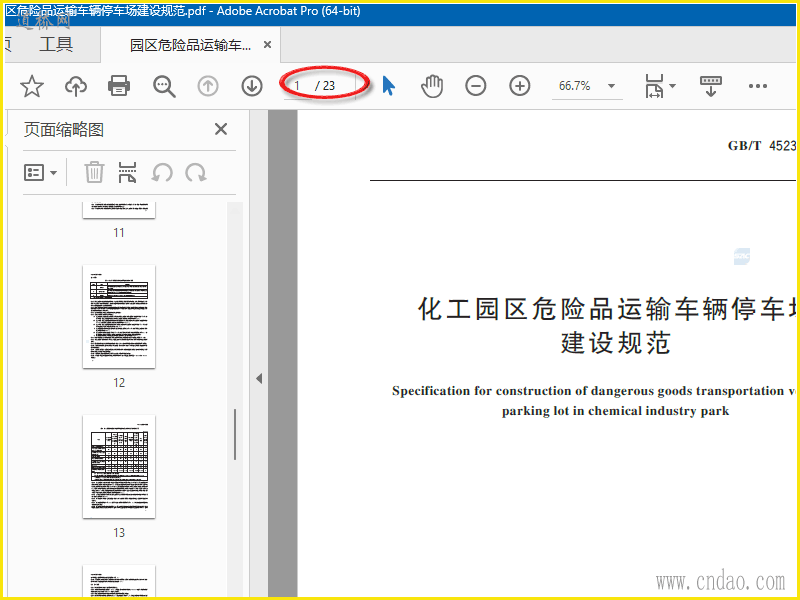Viewport: 800px width, 600px height.
Task: Click the total pages text / 23
Action: point(326,86)
